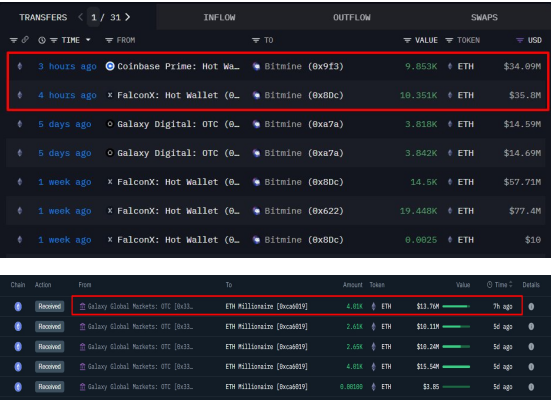Click Received badge in $3.85 row
Viewport: 551px width, 402px height.
click(50, 387)
